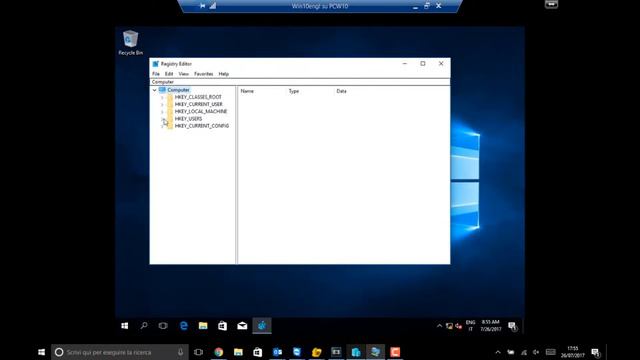Maximize the Registry Editor window
The image size is (640, 360).
pyautogui.click(x=423, y=64)
